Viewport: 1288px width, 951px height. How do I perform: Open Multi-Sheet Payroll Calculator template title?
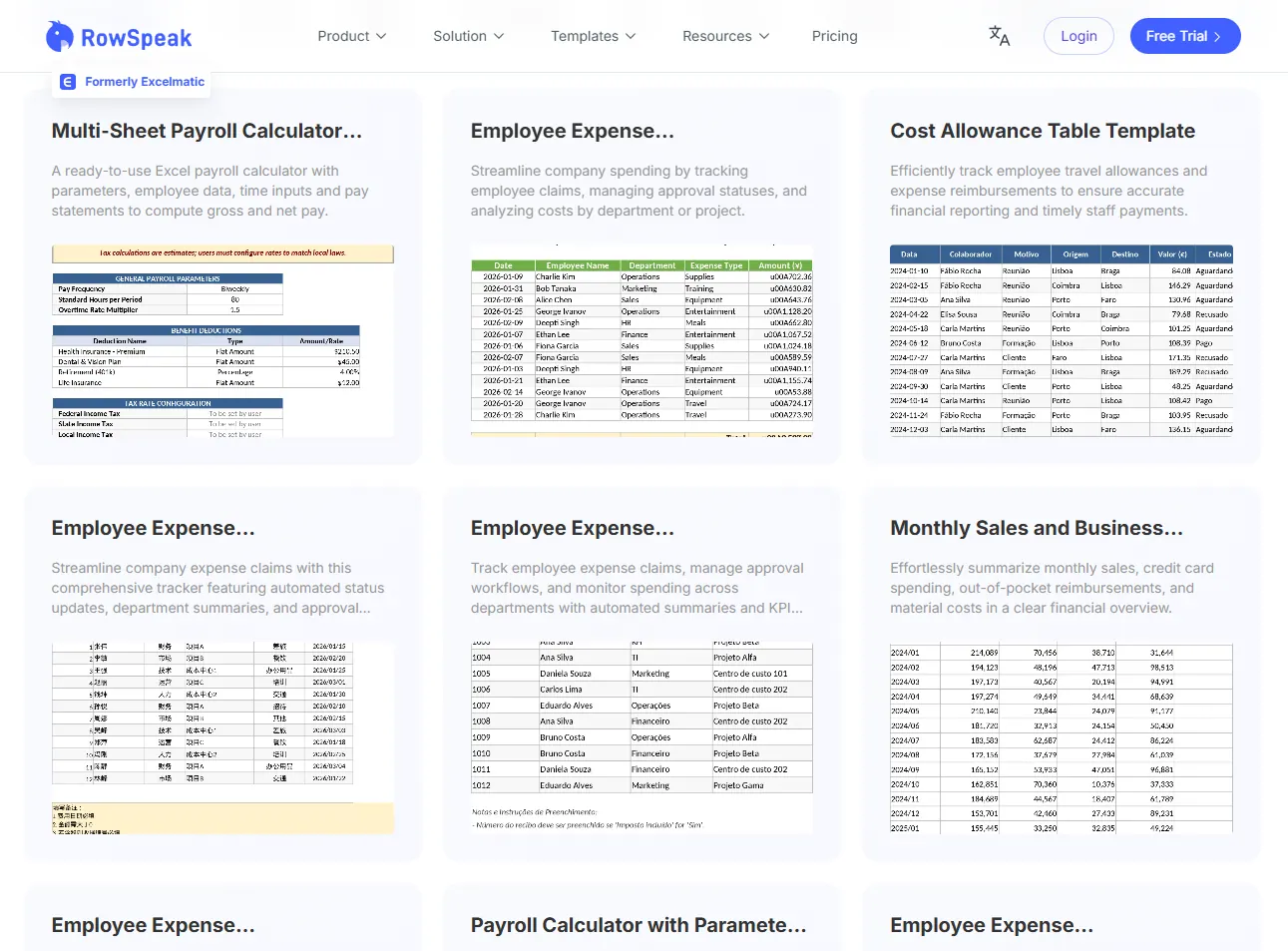tap(207, 131)
